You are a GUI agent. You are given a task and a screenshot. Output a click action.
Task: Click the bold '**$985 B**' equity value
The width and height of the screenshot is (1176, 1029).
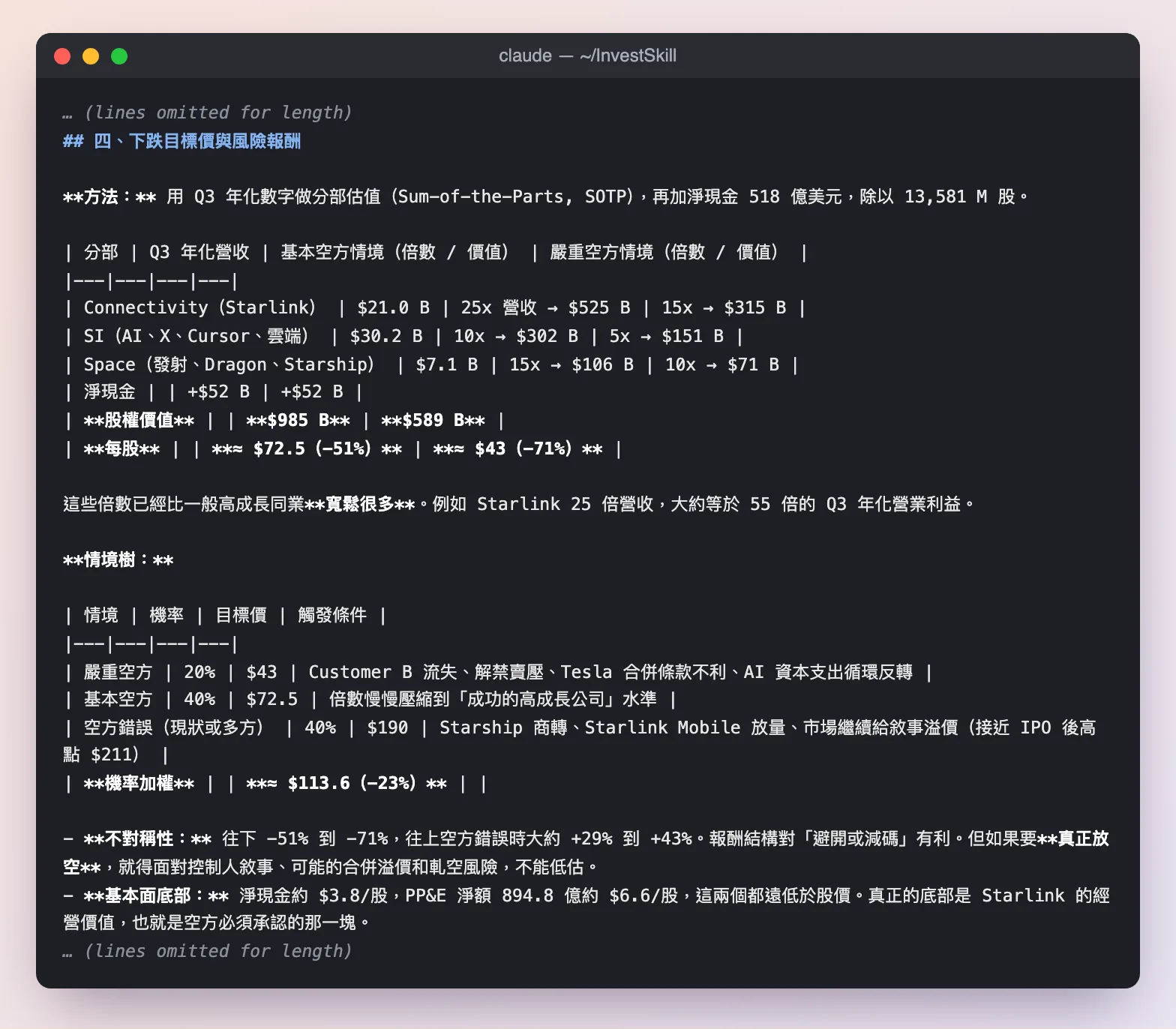click(298, 420)
